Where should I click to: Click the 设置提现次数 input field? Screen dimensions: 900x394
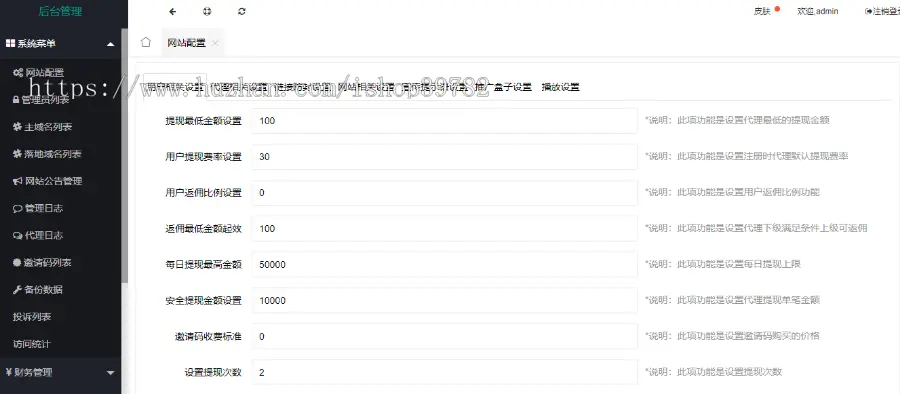point(444,372)
